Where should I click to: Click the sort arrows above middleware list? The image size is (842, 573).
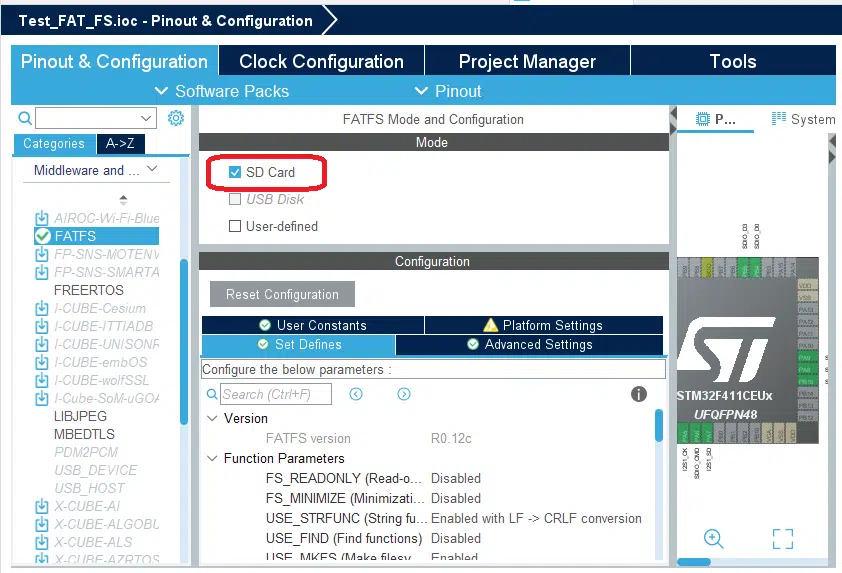tap(124, 200)
